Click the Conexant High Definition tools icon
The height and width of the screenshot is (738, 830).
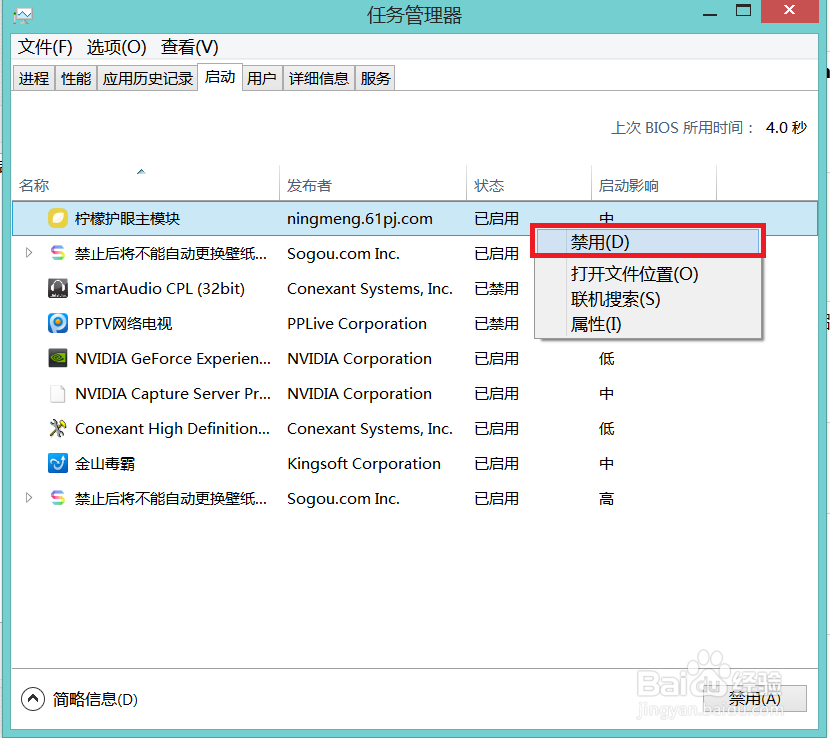click(58, 428)
